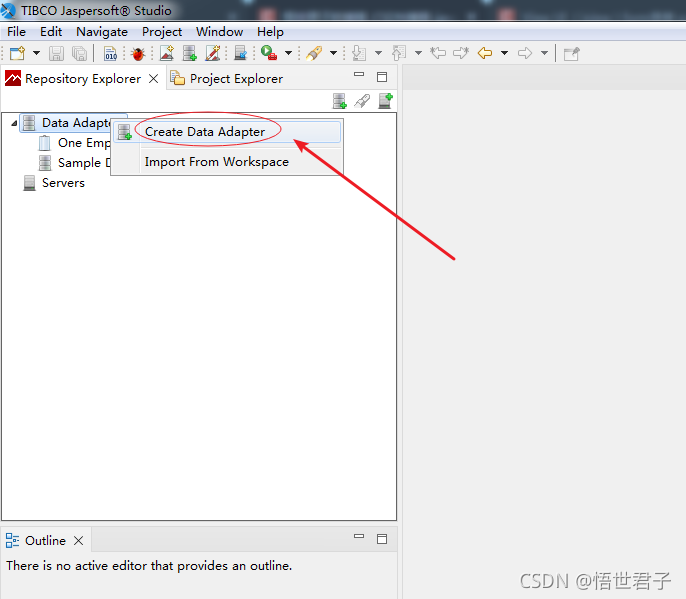Image resolution: width=686 pixels, height=599 pixels.
Task: Click the Save disk icon
Action: pos(56,53)
